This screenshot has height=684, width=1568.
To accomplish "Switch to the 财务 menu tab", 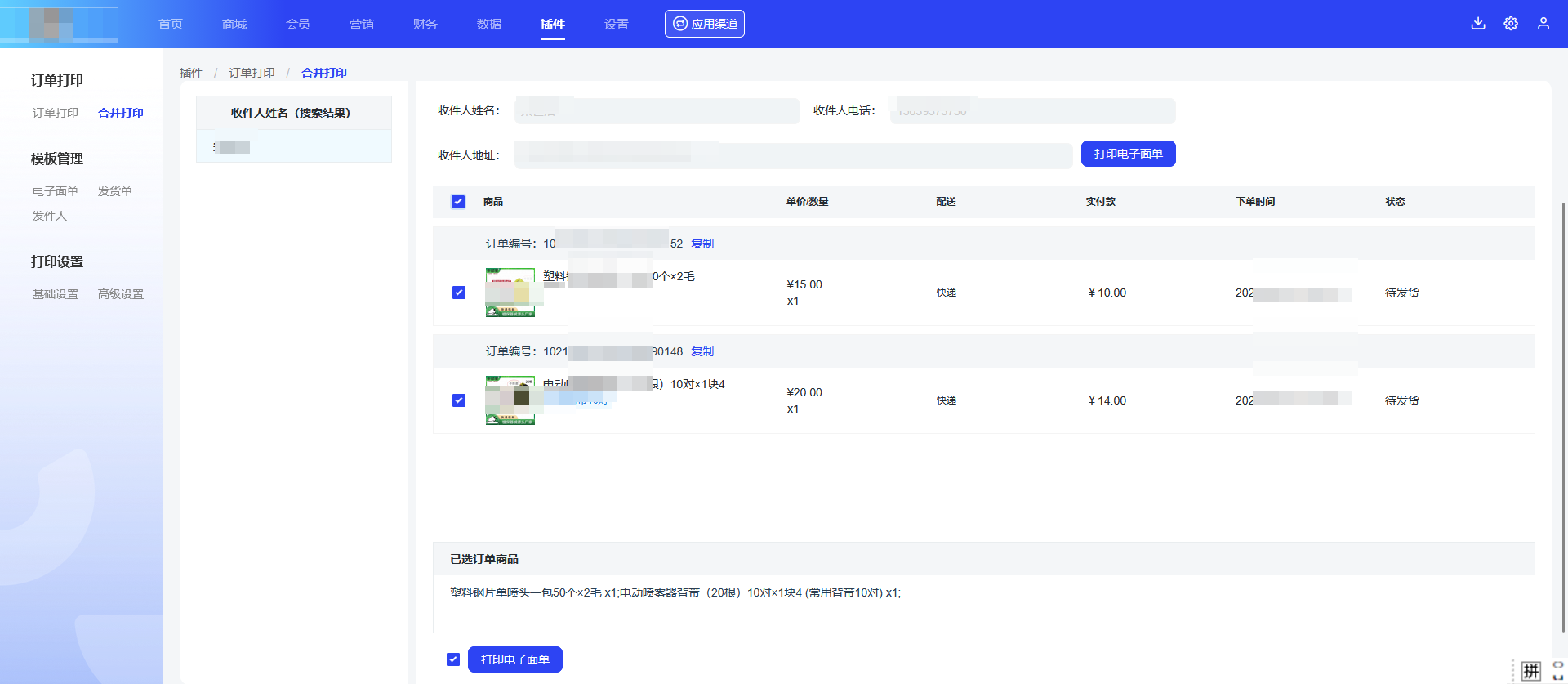I will tap(425, 25).
